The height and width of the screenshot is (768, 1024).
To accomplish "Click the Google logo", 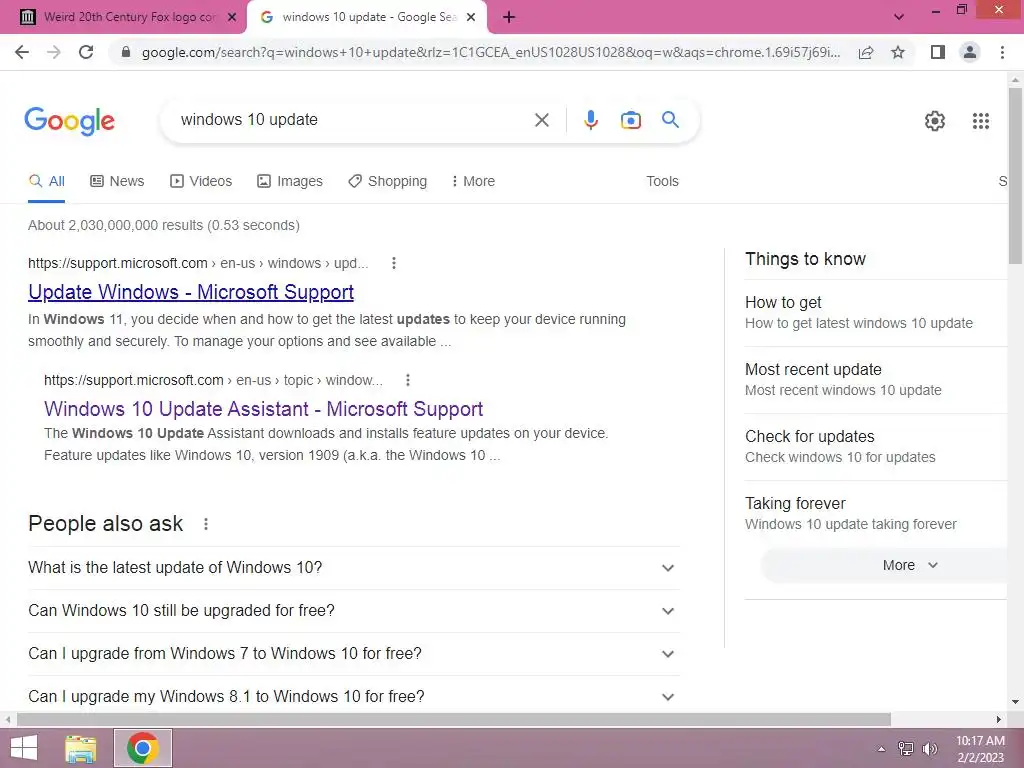I will click(69, 121).
